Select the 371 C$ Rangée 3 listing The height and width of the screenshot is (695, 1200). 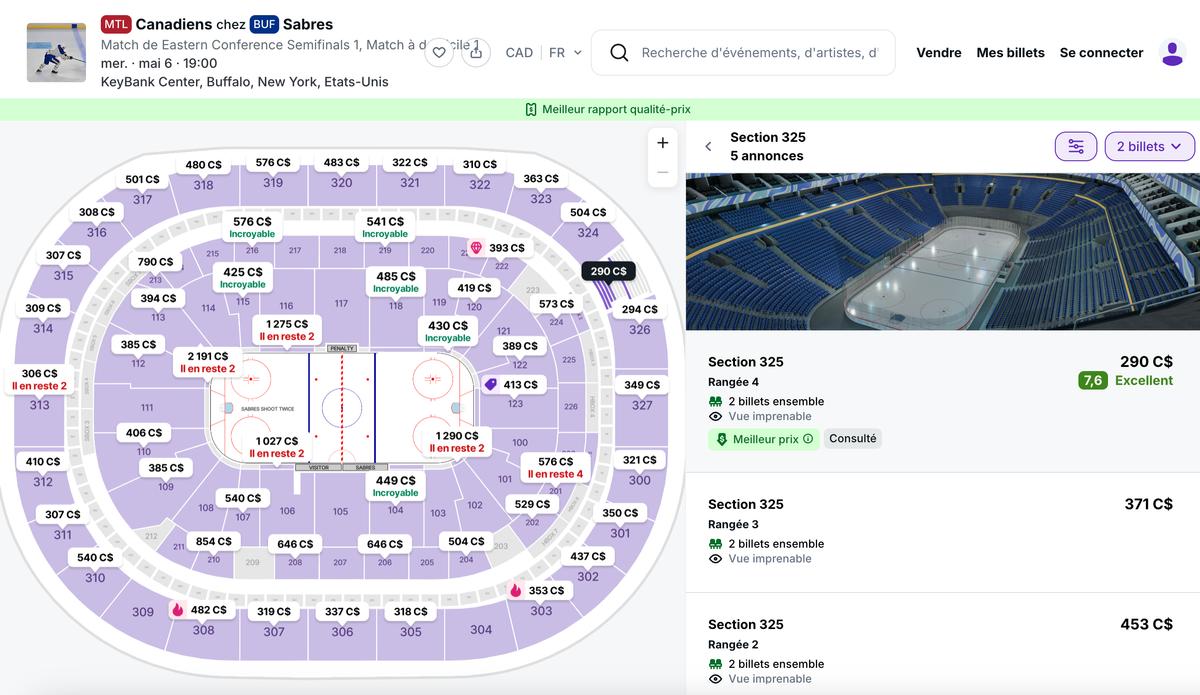[943, 532]
